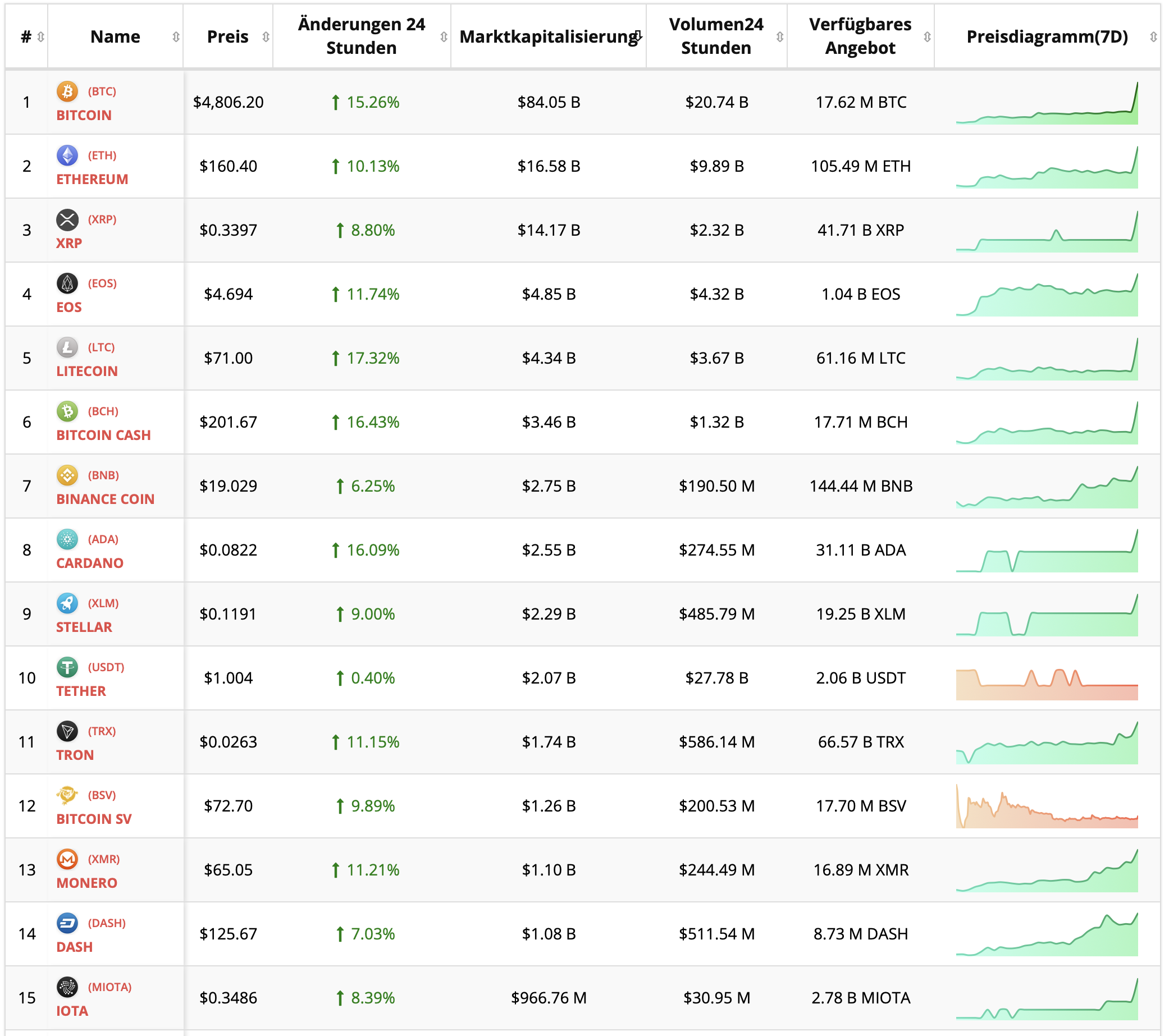Sort by Volumen24 Stunden arrows
The image size is (1169, 1036).
click(779, 37)
